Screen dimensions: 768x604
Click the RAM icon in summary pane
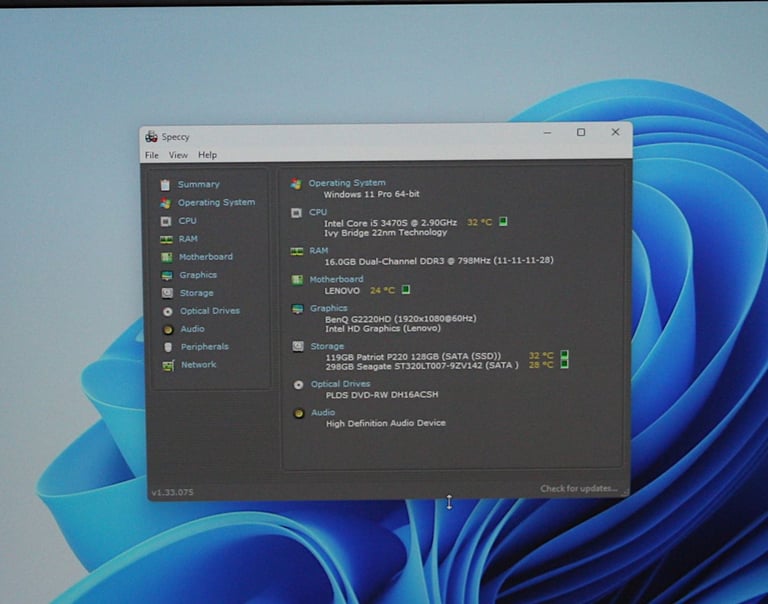(x=297, y=251)
